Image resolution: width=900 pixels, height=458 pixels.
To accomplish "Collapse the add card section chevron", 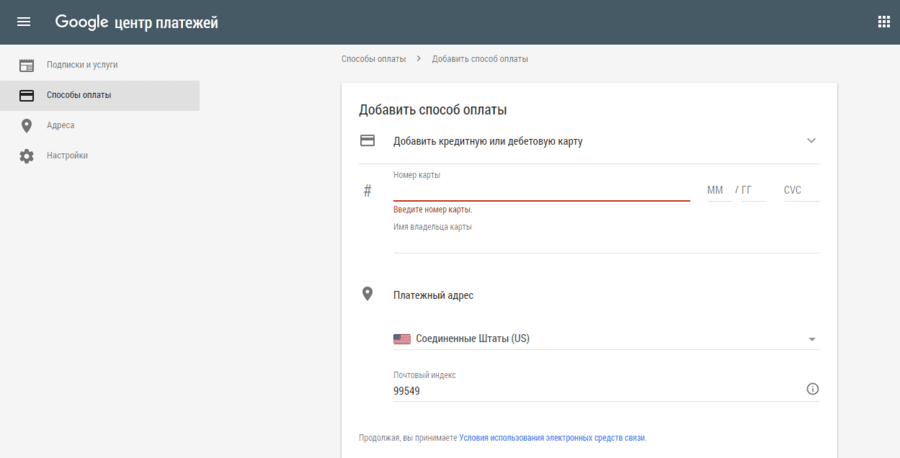I will (x=811, y=141).
